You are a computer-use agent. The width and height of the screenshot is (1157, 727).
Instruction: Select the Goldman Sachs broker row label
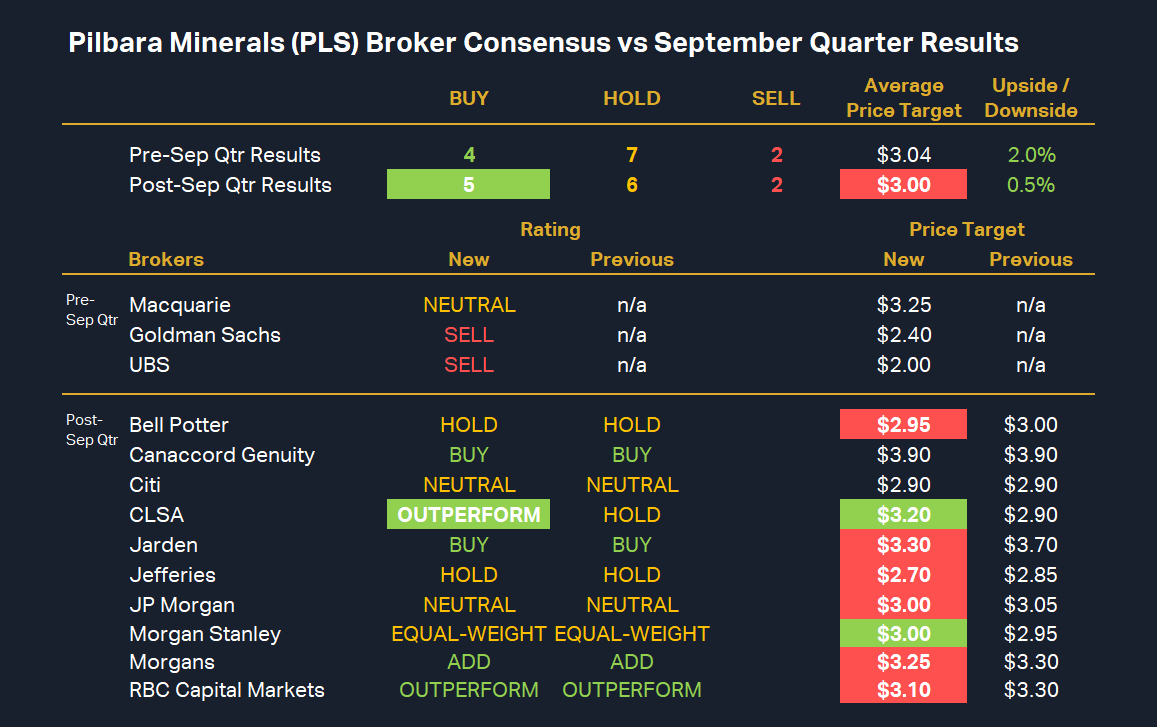click(x=205, y=335)
